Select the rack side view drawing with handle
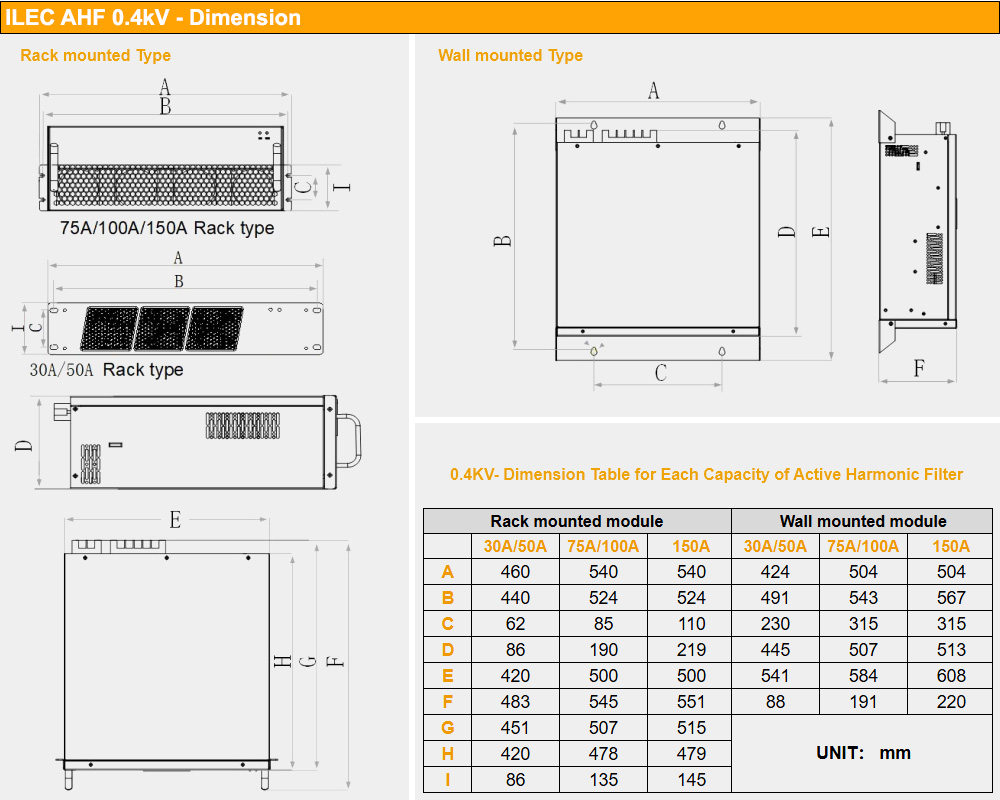The height and width of the screenshot is (800, 1000). [x=207, y=443]
